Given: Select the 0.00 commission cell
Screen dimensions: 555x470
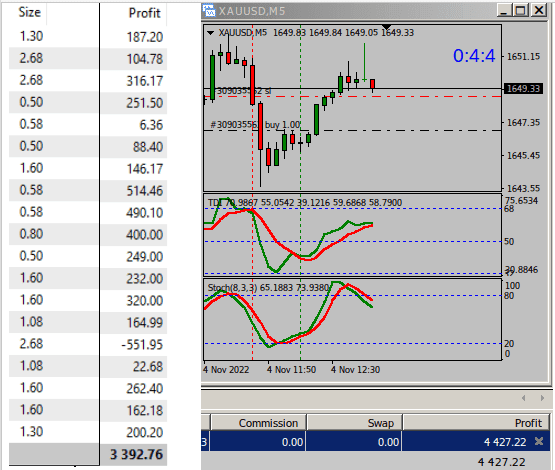Looking at the screenshot, I should (x=258, y=442).
